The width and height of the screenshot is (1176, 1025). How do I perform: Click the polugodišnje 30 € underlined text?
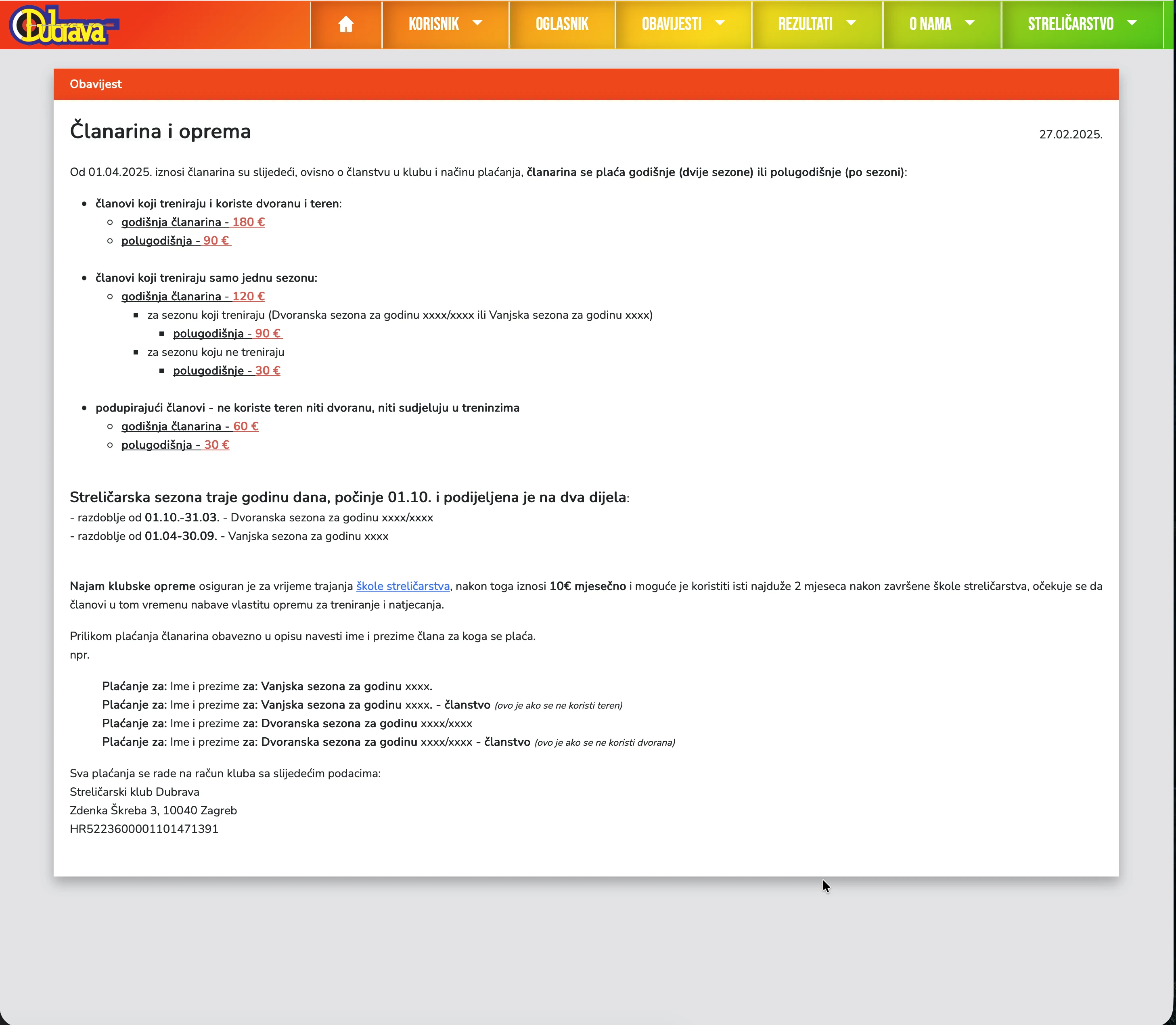pos(226,370)
